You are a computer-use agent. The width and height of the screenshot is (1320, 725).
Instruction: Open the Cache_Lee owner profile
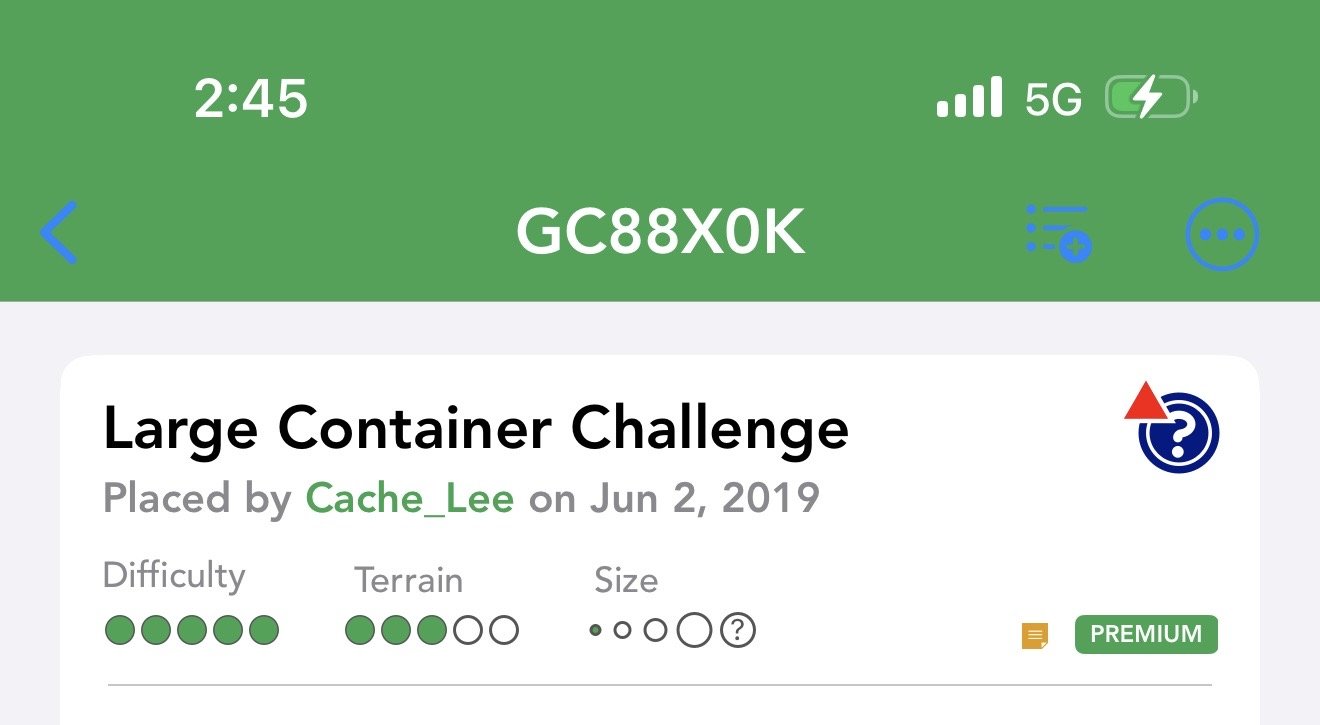point(410,497)
